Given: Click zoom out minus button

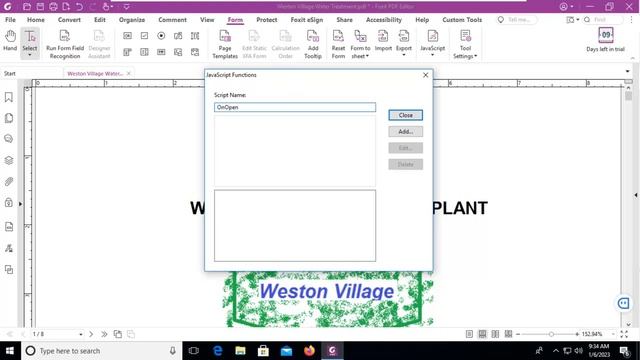Looking at the screenshot, I should click(518, 334).
